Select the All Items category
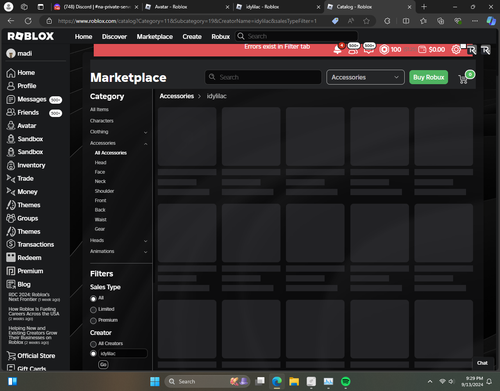The height and width of the screenshot is (391, 500). 99,109
